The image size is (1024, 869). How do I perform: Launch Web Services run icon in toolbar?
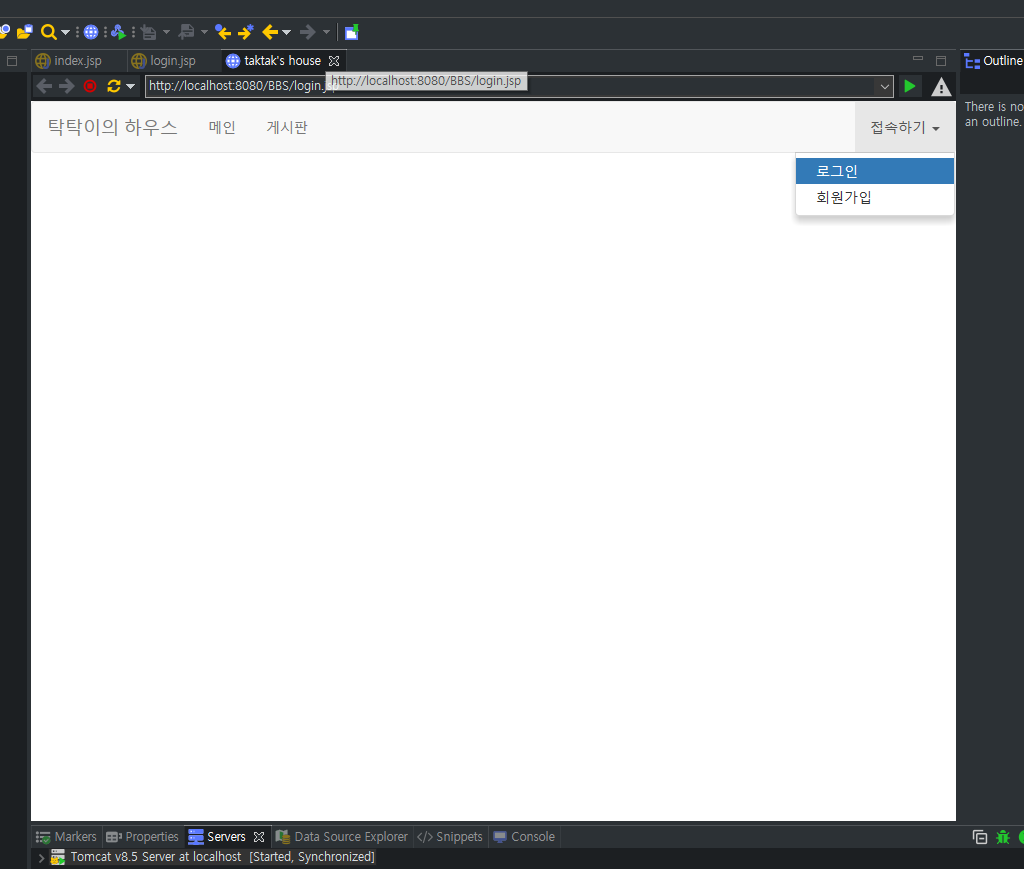pos(118,32)
